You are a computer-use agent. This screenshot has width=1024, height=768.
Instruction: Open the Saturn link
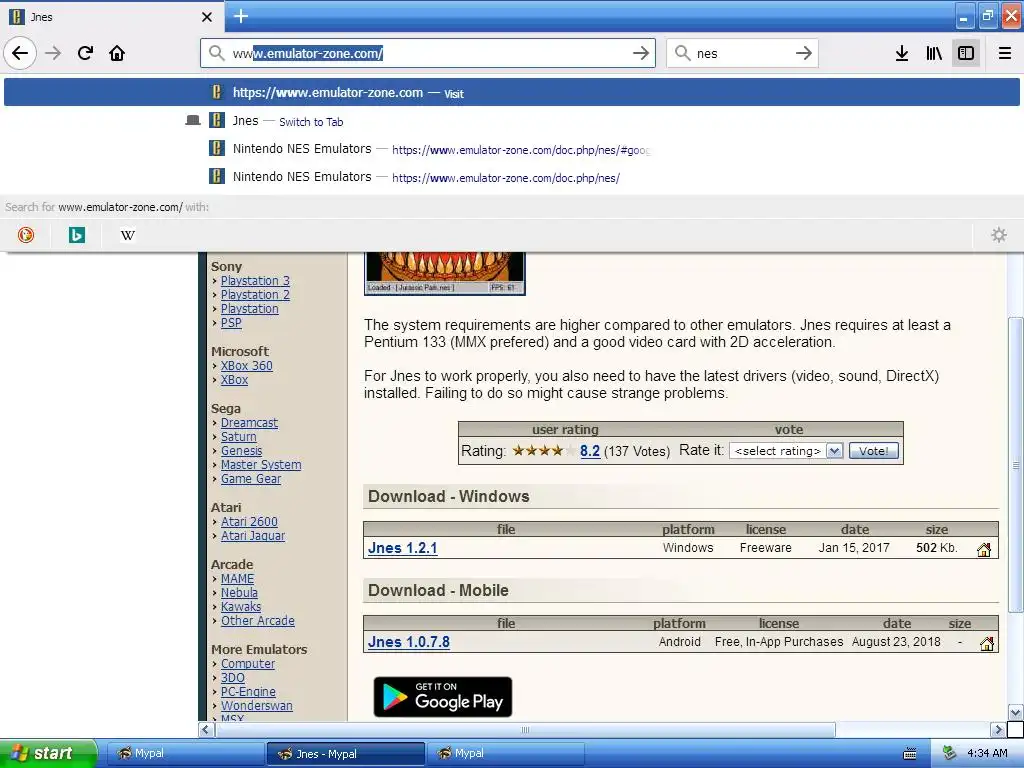coord(238,436)
